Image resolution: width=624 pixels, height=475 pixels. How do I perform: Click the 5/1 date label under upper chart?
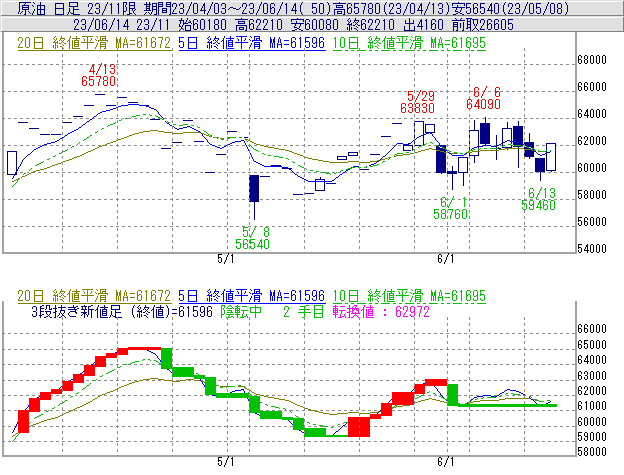click(x=226, y=259)
